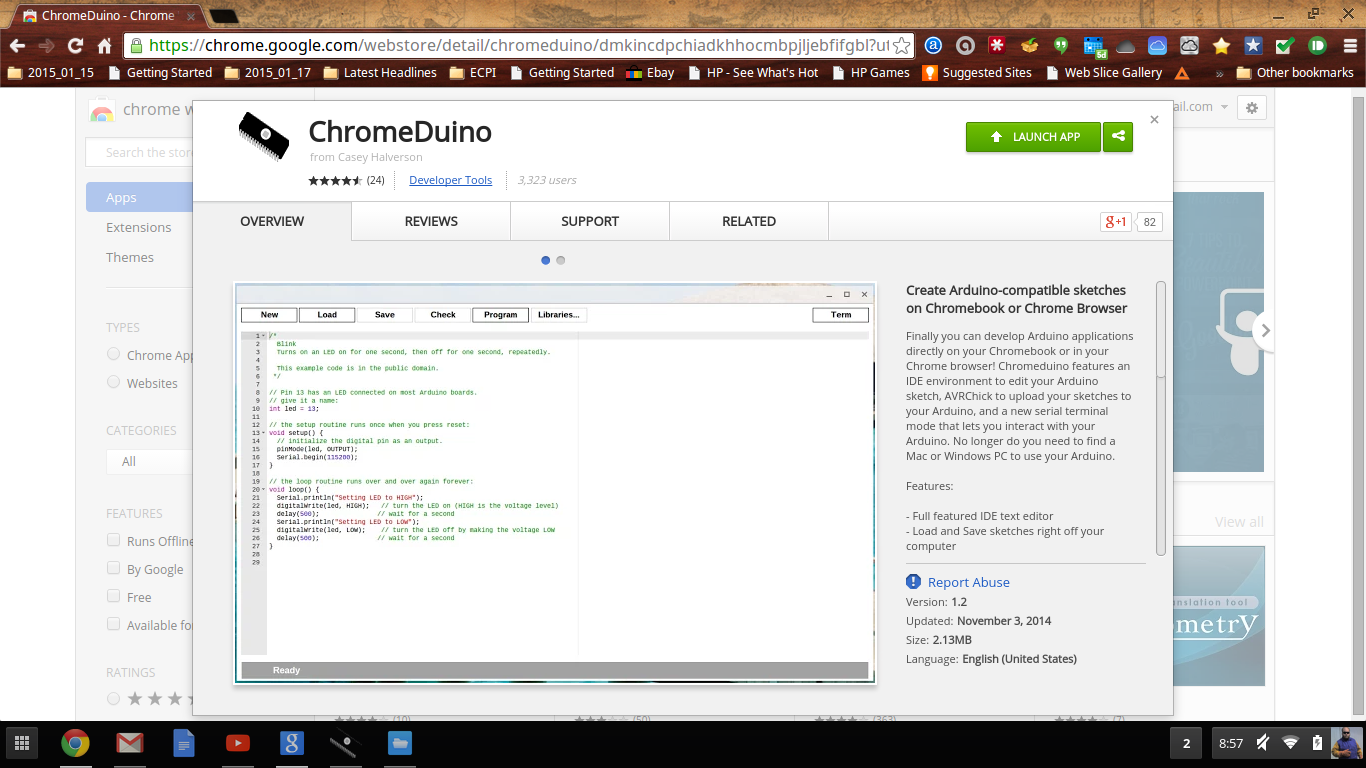Image resolution: width=1366 pixels, height=768 pixels.
Task: Switch to the Reviews tab
Action: pyautogui.click(x=431, y=221)
